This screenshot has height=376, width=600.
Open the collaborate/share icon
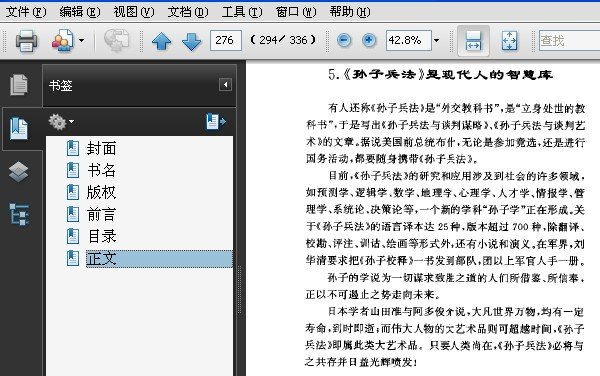tap(62, 40)
